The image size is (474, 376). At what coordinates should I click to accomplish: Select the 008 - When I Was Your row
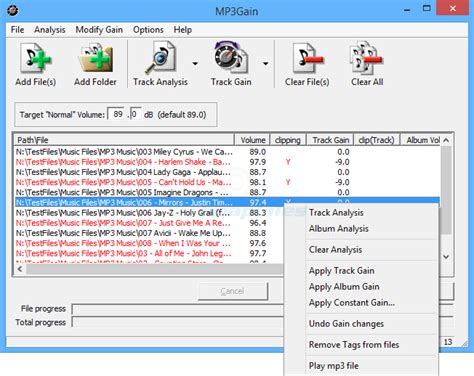[149, 243]
